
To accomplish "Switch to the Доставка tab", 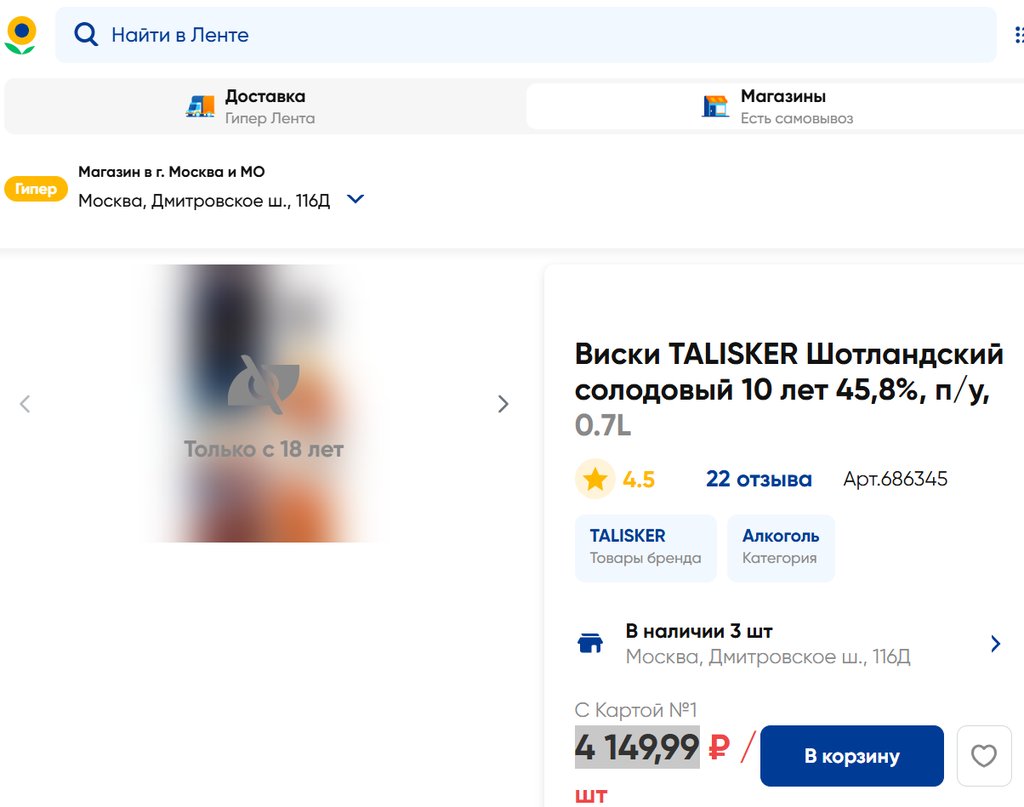I will 264,106.
